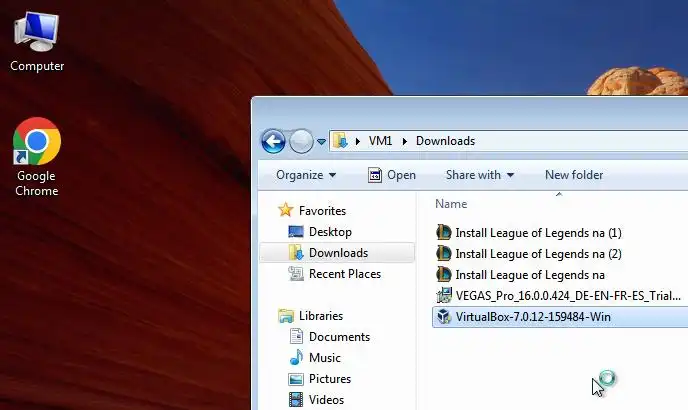The height and width of the screenshot is (410, 688).
Task: Select the Computer desktop icon
Action: coord(37,42)
